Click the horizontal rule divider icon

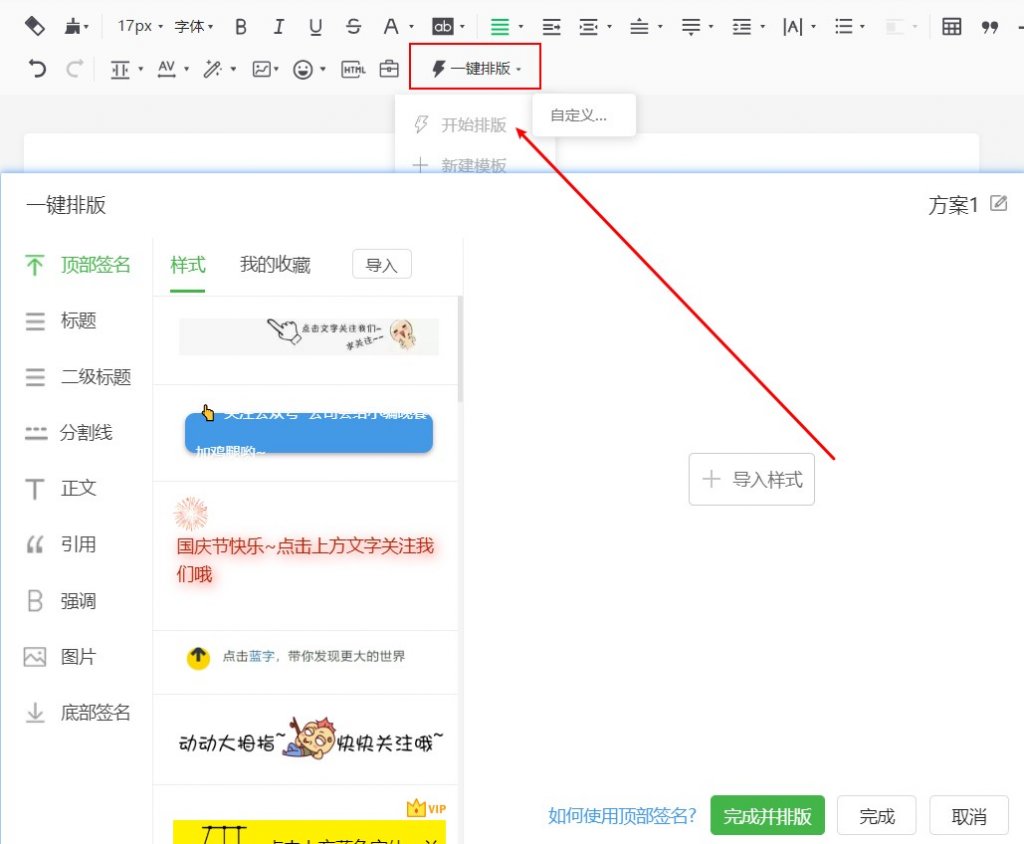pos(120,69)
